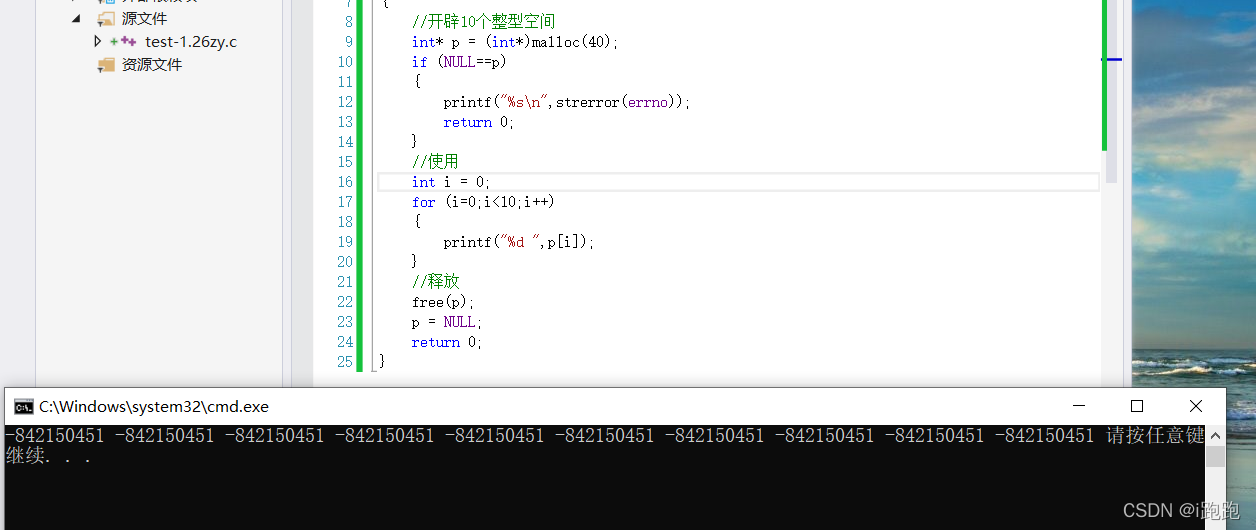Click the malloc(40) line of code
Viewport: 1256px width, 530px height.
pos(515,42)
